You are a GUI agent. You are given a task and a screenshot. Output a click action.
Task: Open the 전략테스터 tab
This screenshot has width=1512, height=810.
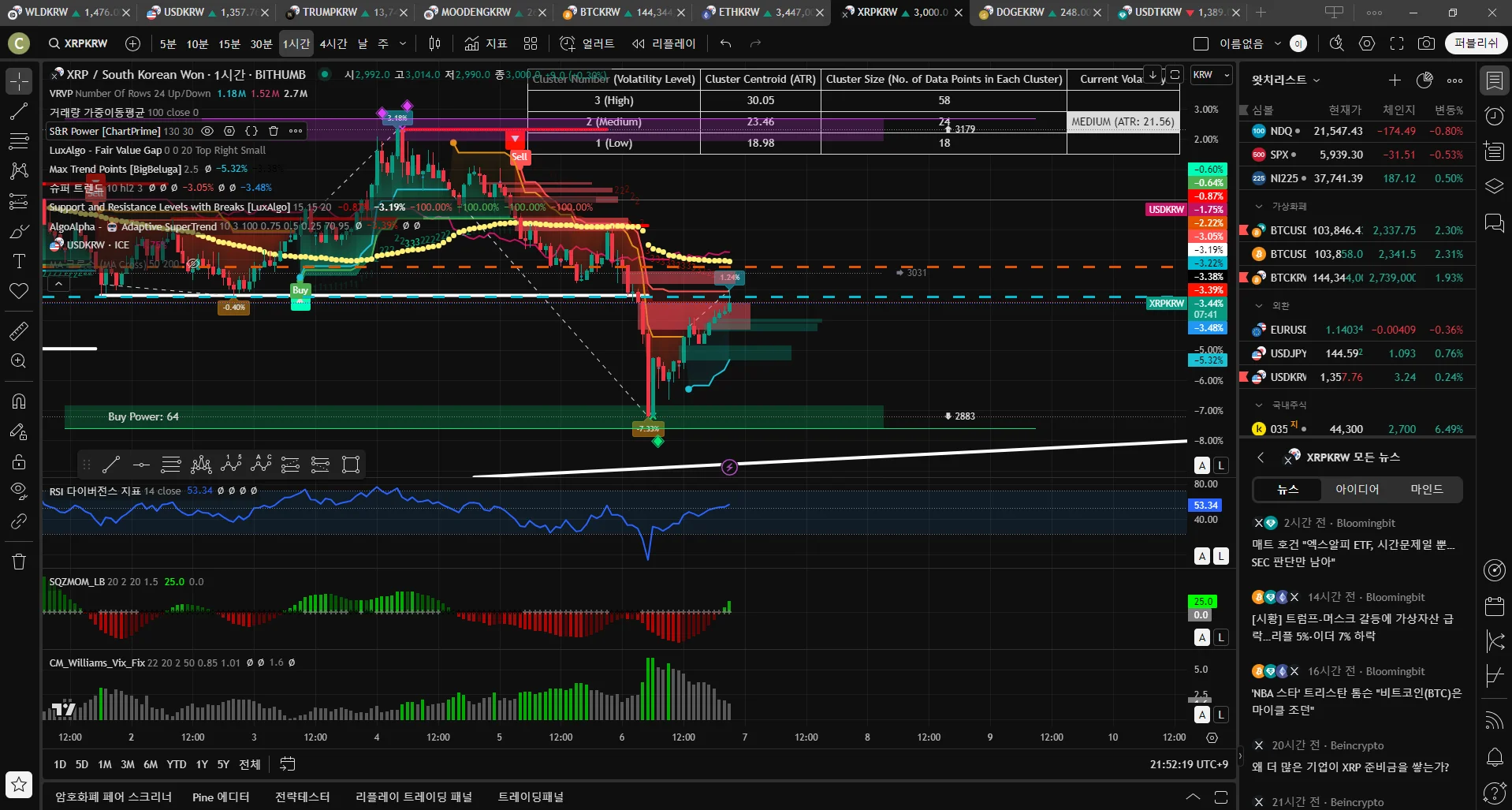(x=302, y=797)
